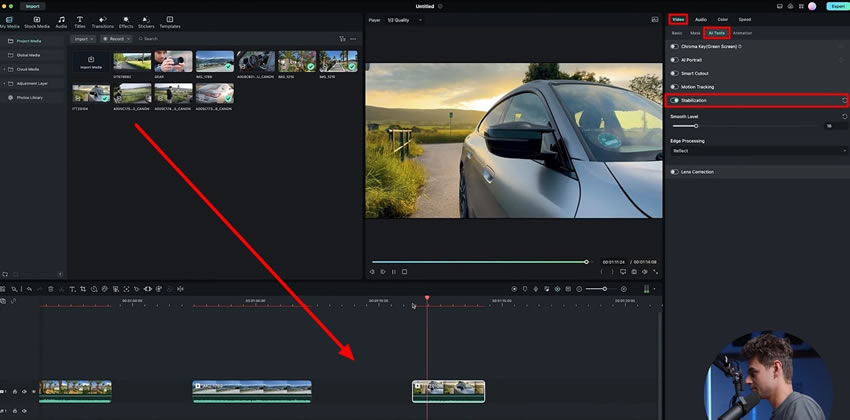Step to previous frame in player

[x=372, y=272]
